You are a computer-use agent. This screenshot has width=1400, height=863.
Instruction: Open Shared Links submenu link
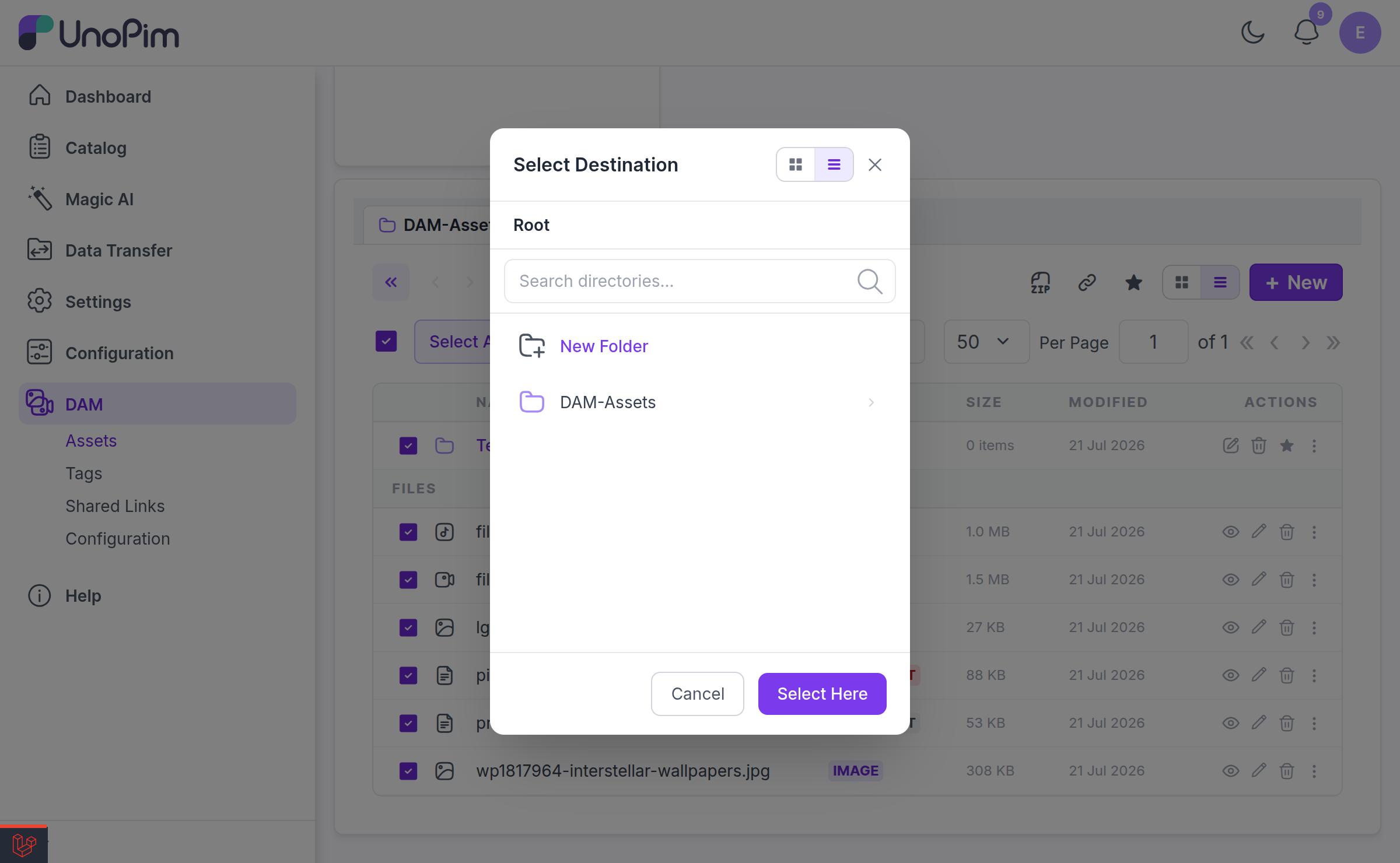click(115, 506)
